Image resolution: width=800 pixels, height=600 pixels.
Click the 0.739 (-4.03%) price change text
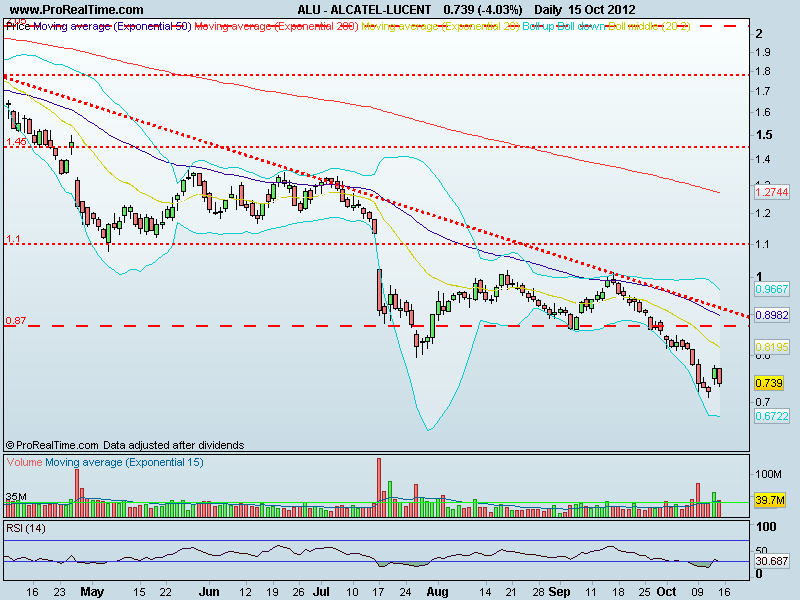[483, 10]
